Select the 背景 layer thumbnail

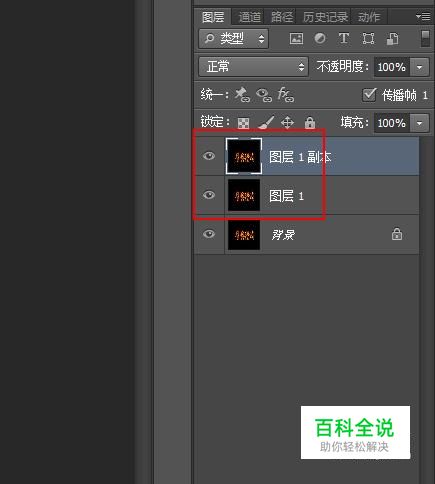pyautogui.click(x=244, y=234)
